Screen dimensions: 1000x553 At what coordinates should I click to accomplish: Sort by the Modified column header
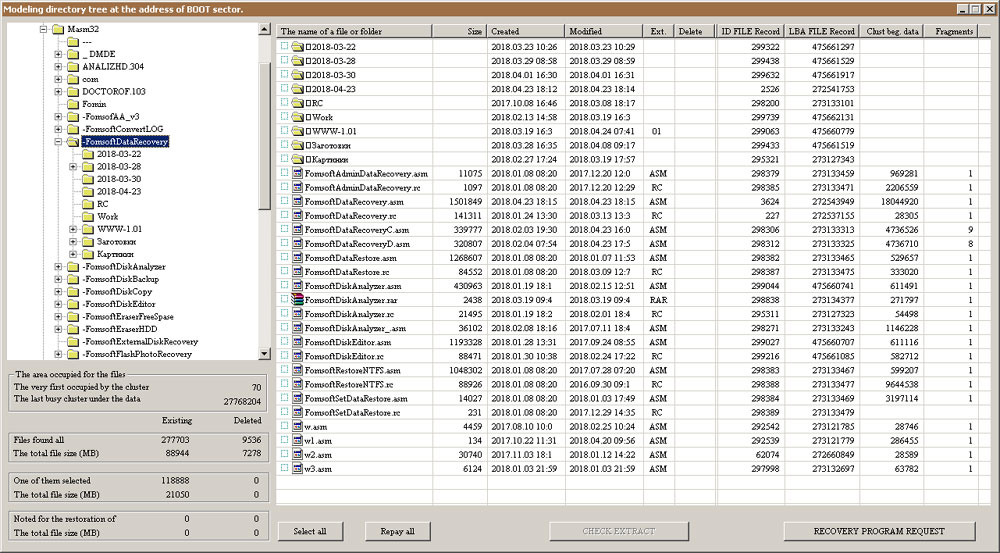(604, 31)
